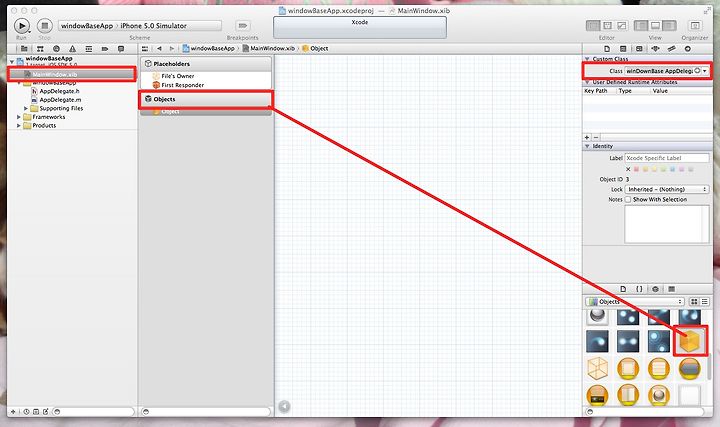
Task: Select the plain white View item
Action: pyautogui.click(x=690, y=395)
